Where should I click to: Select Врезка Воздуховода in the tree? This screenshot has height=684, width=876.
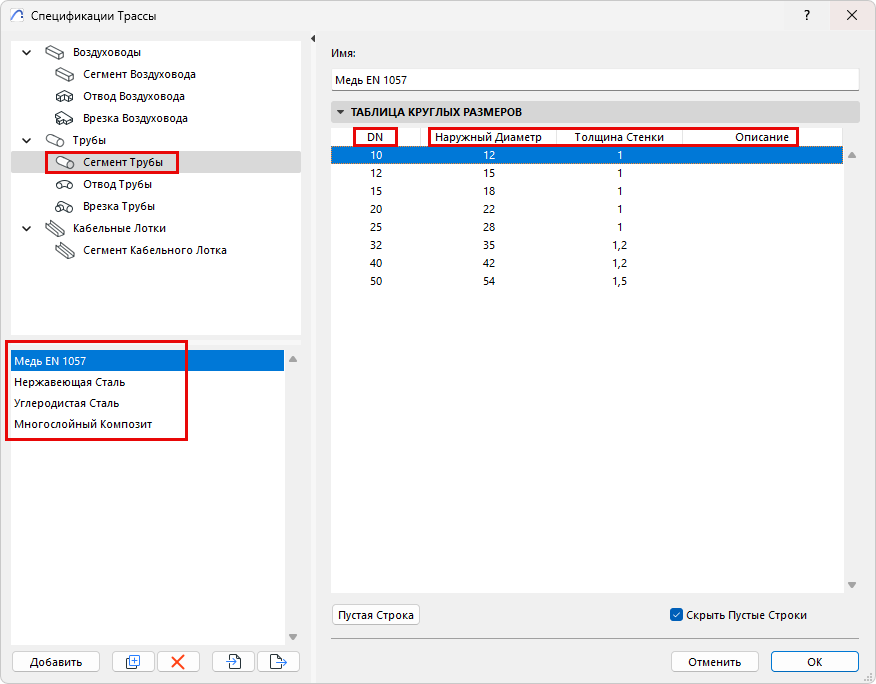[x=135, y=118]
